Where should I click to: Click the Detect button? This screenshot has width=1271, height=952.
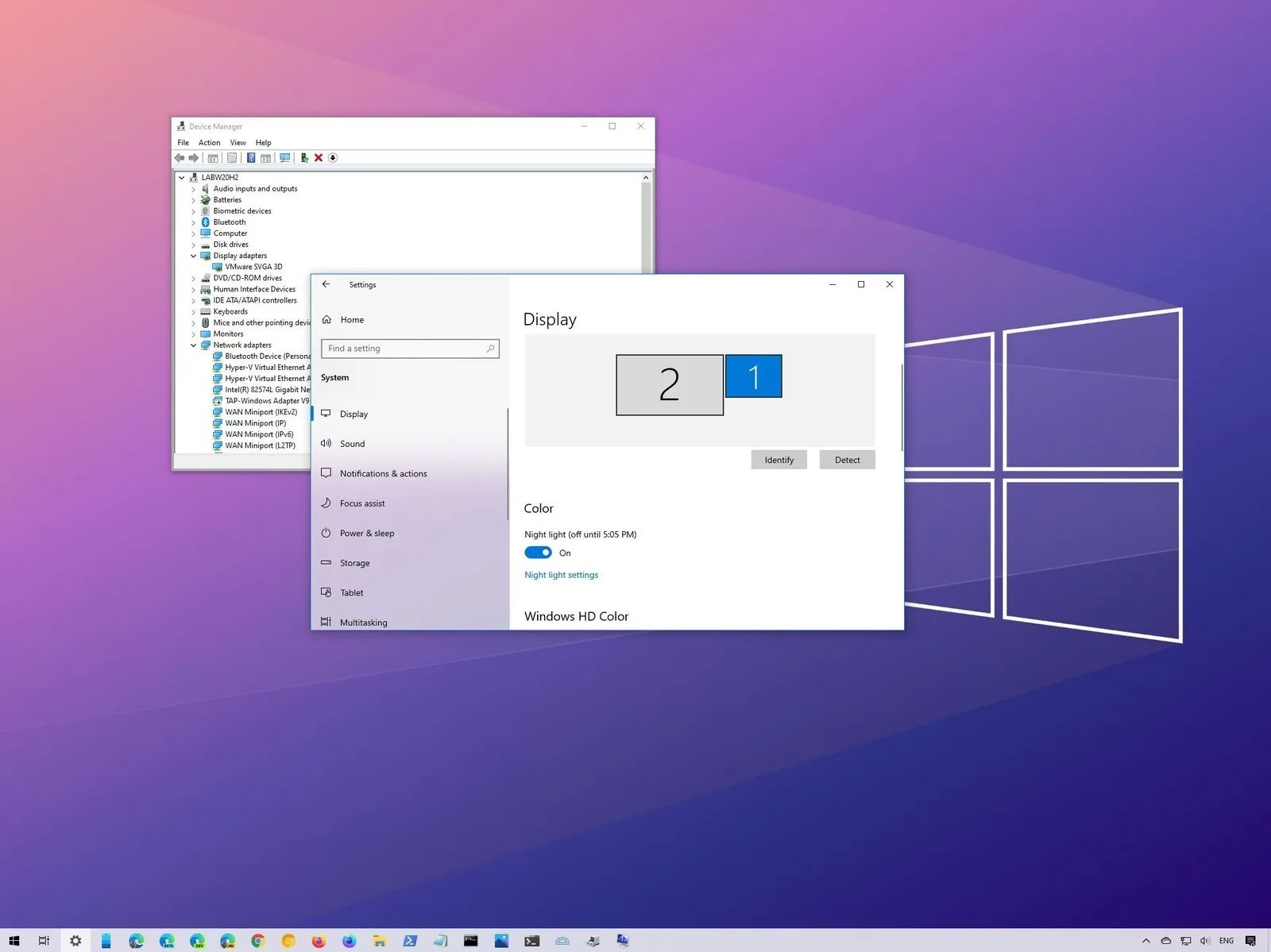click(x=848, y=460)
